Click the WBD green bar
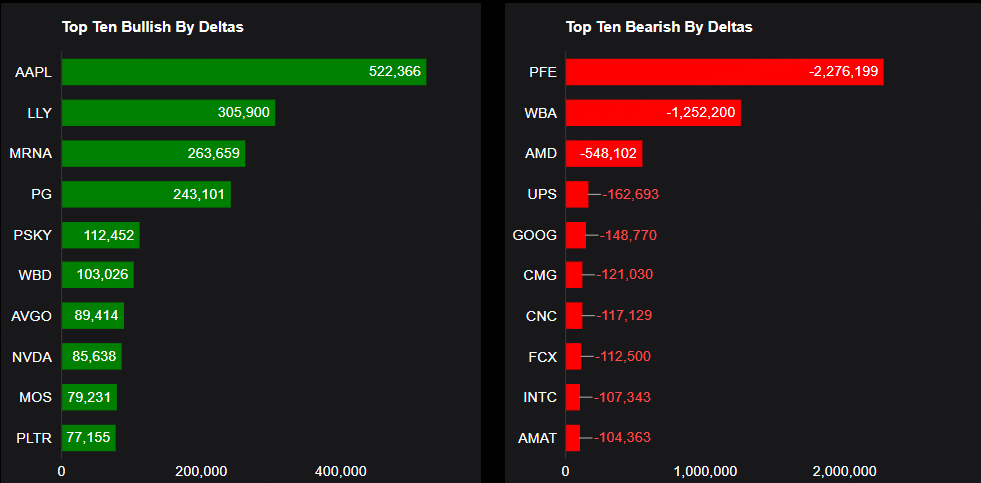The width and height of the screenshot is (981, 483). tap(98, 275)
